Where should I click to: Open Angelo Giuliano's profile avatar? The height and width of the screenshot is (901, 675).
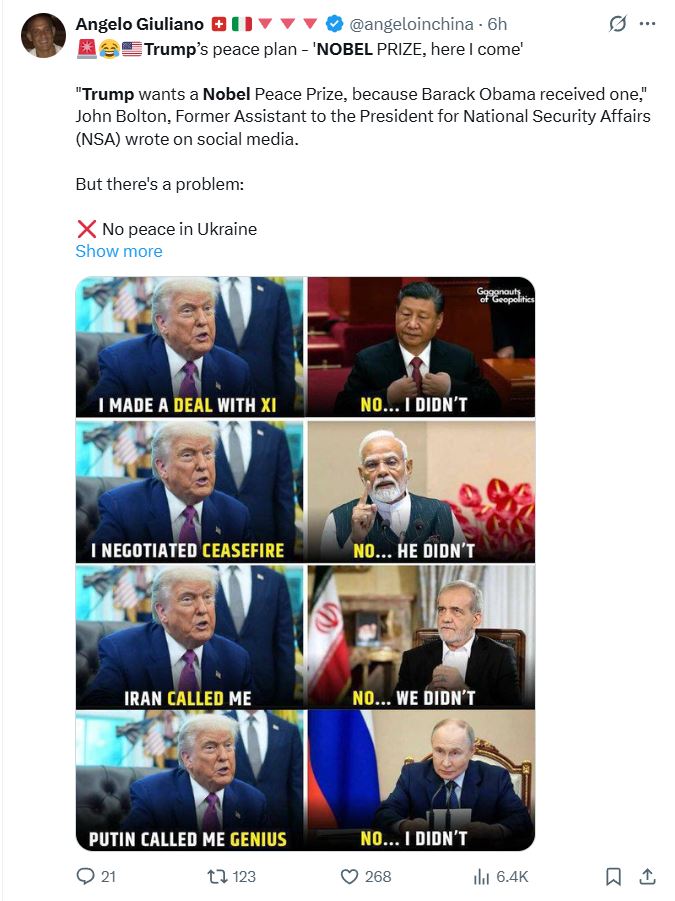(x=43, y=36)
